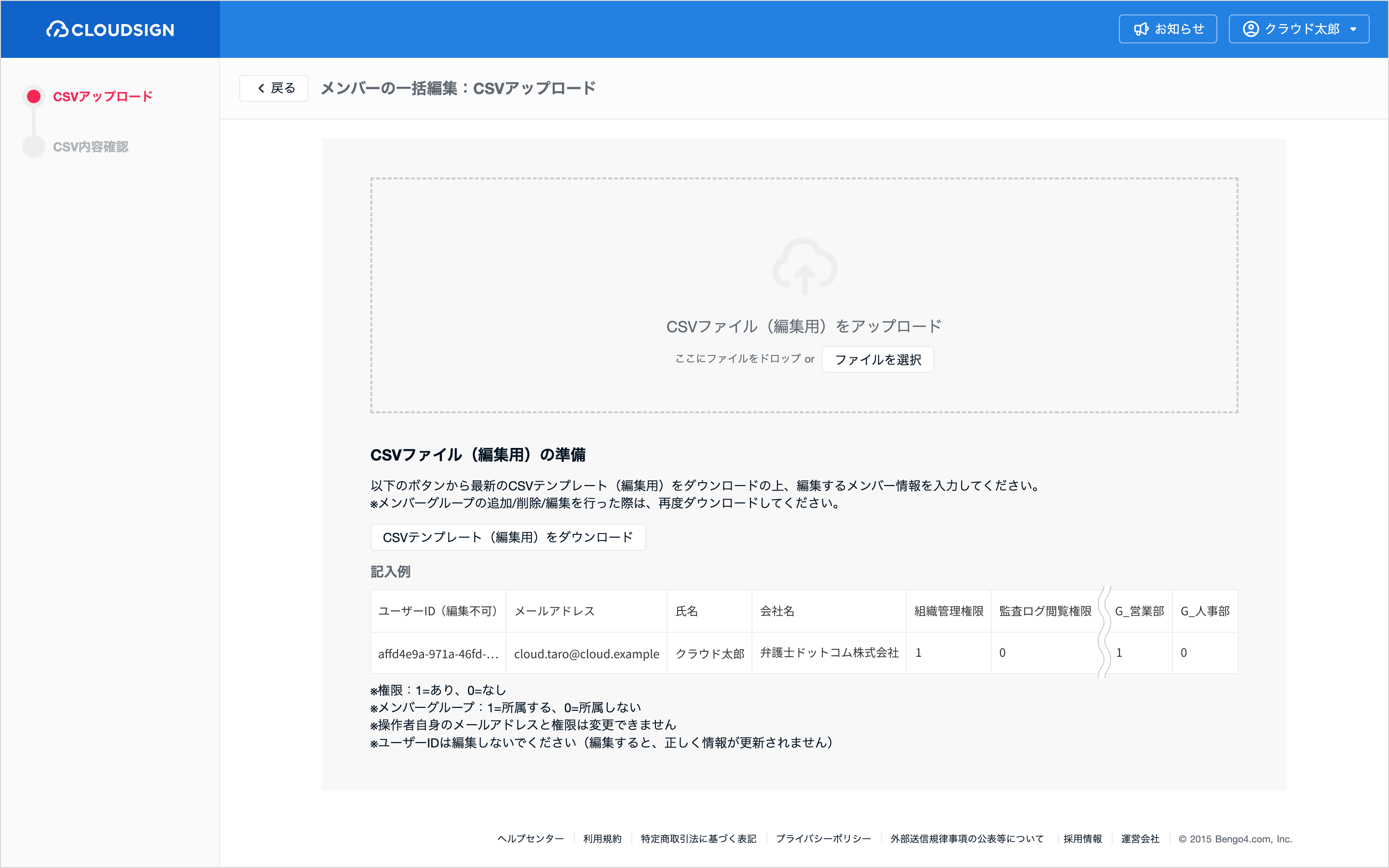Image resolution: width=1389 pixels, height=868 pixels.
Task: Open the お知らせ notifications button
Action: pyautogui.click(x=1168, y=29)
